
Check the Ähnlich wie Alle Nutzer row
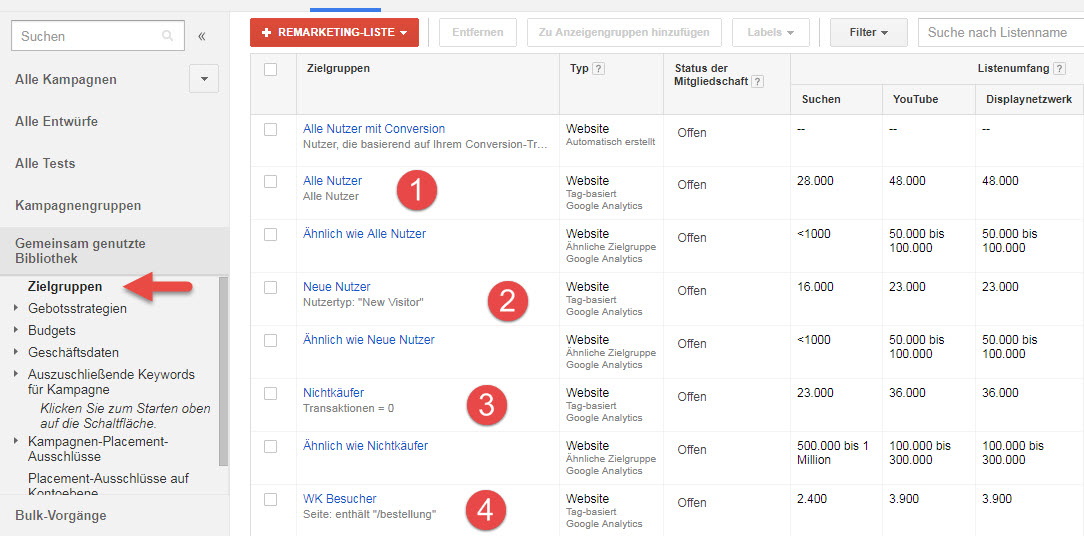click(x=270, y=234)
